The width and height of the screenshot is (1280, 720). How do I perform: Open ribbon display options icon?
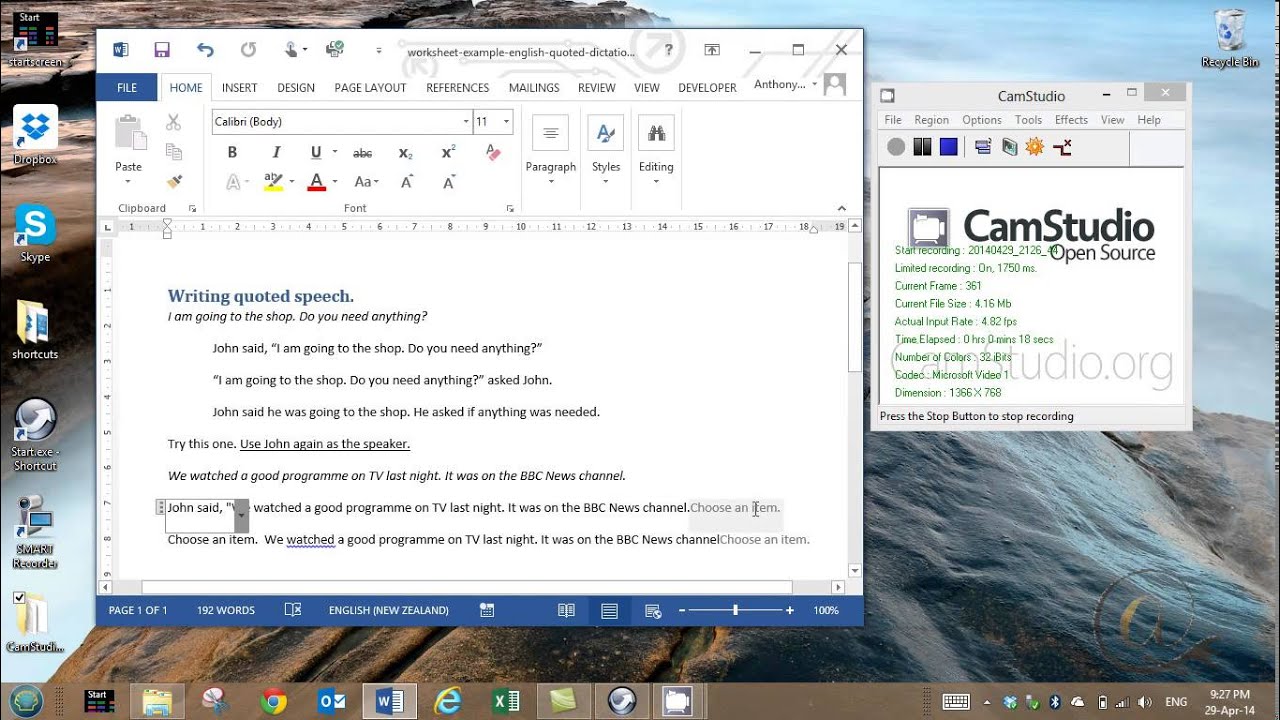coord(712,50)
